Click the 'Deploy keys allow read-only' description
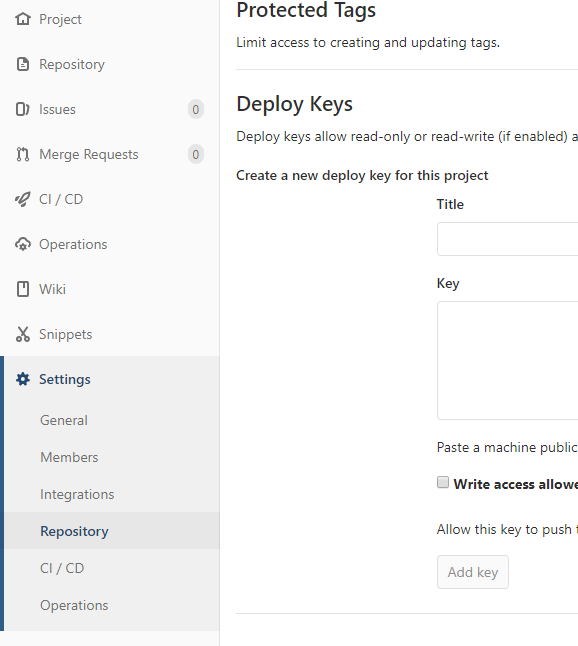Viewport: 578px width, 646px height. point(407,136)
